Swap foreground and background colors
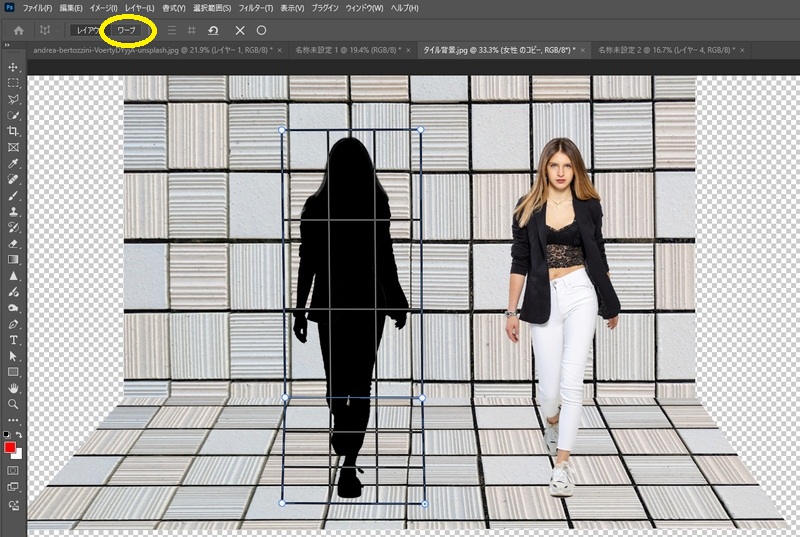Viewport: 800px width, 537px height. [20, 436]
